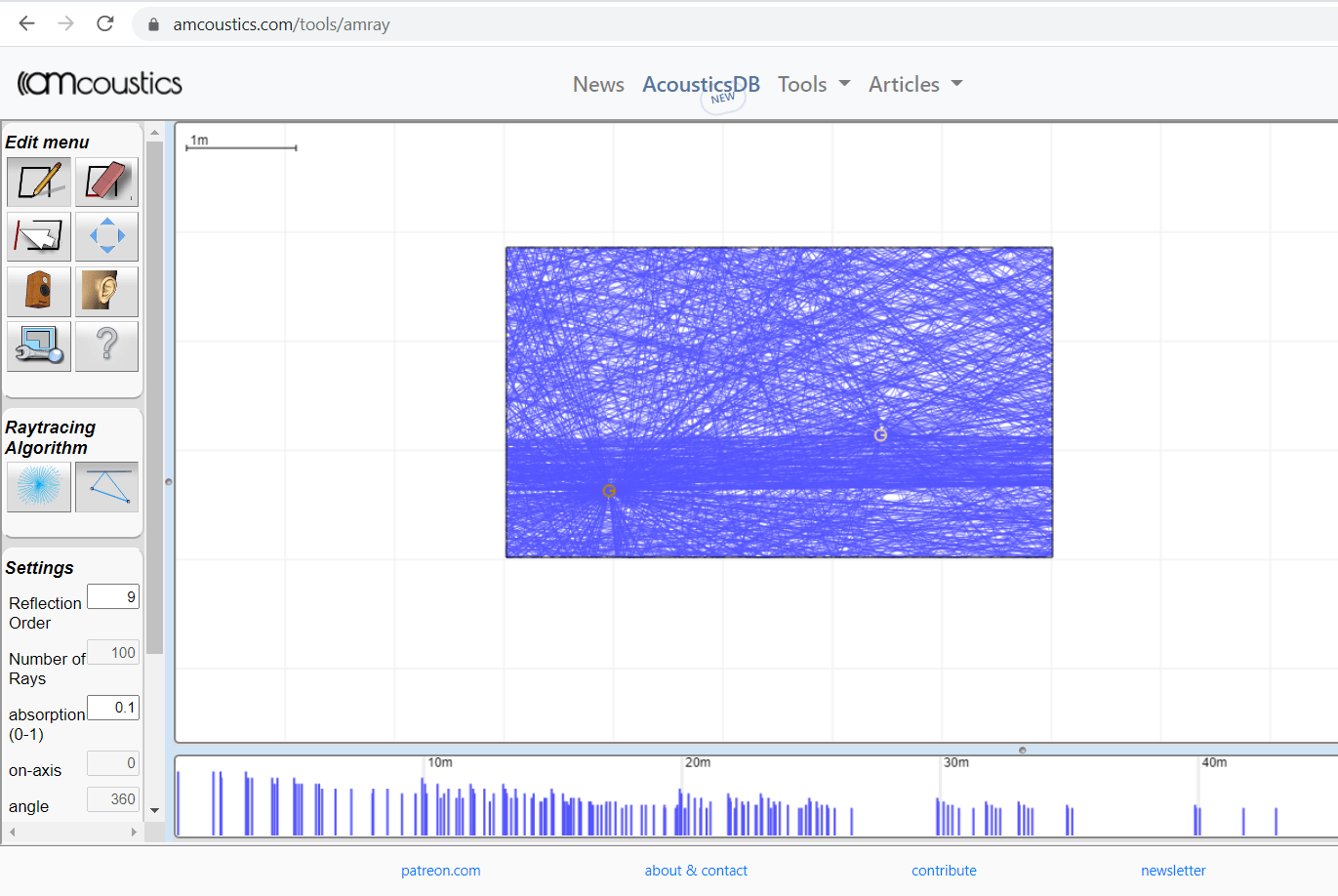Select the wall selection arrow tool

tap(39, 236)
